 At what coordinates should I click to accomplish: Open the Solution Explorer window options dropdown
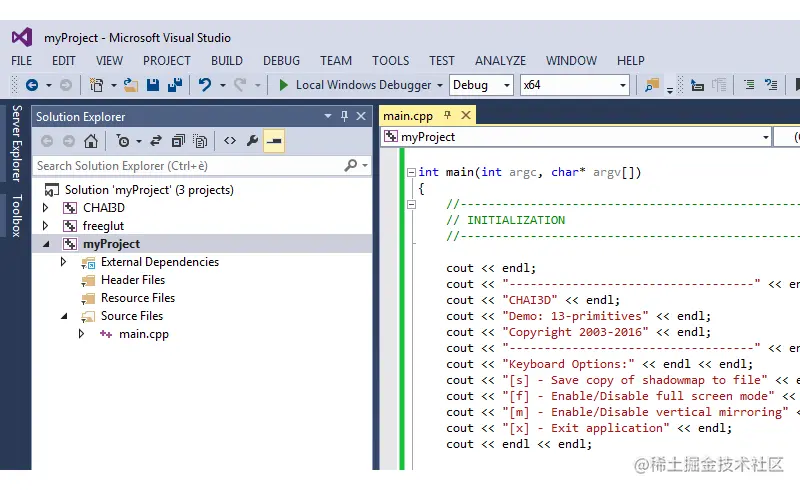tap(328, 116)
